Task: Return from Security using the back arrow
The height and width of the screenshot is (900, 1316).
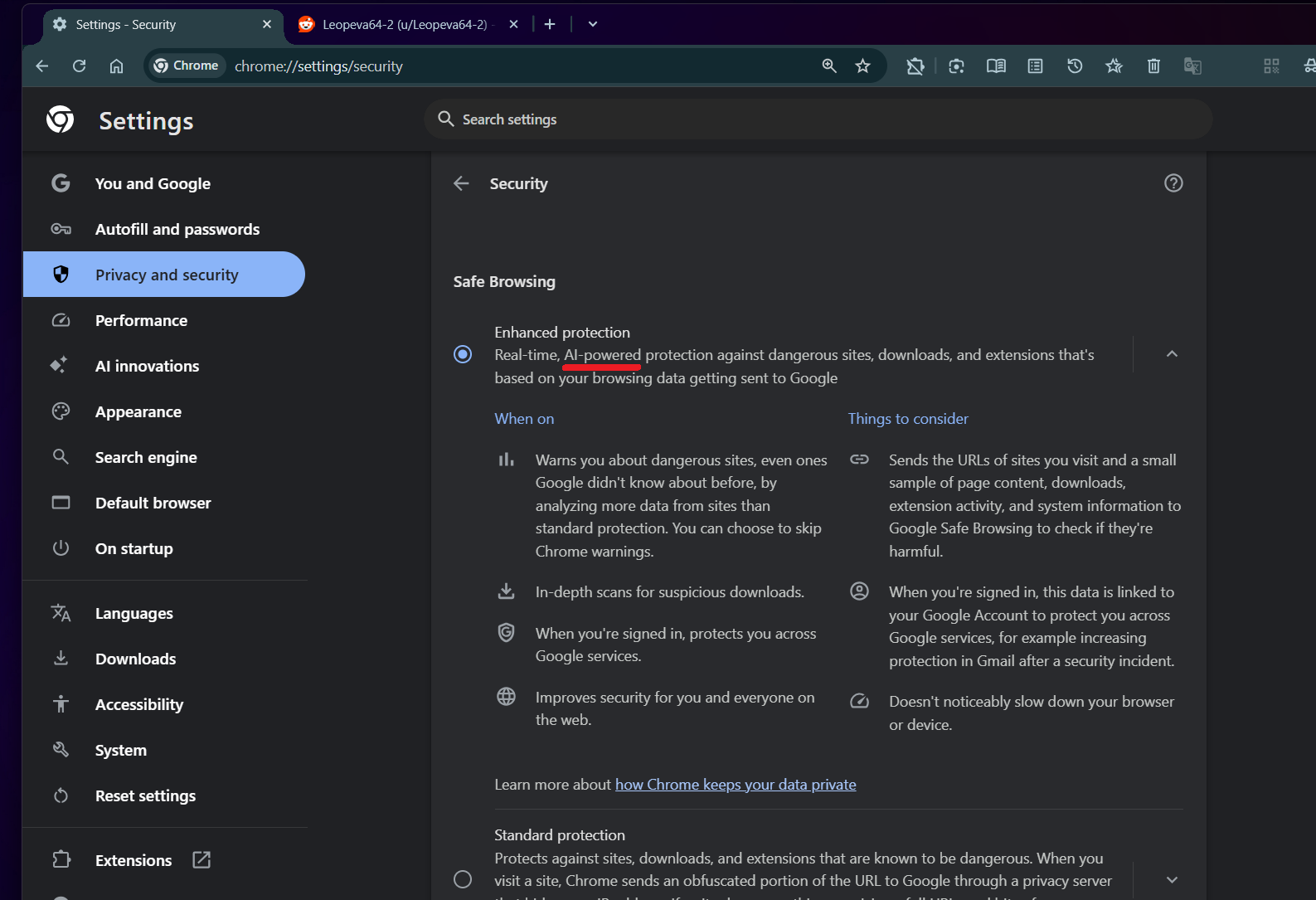Action: pos(462,183)
